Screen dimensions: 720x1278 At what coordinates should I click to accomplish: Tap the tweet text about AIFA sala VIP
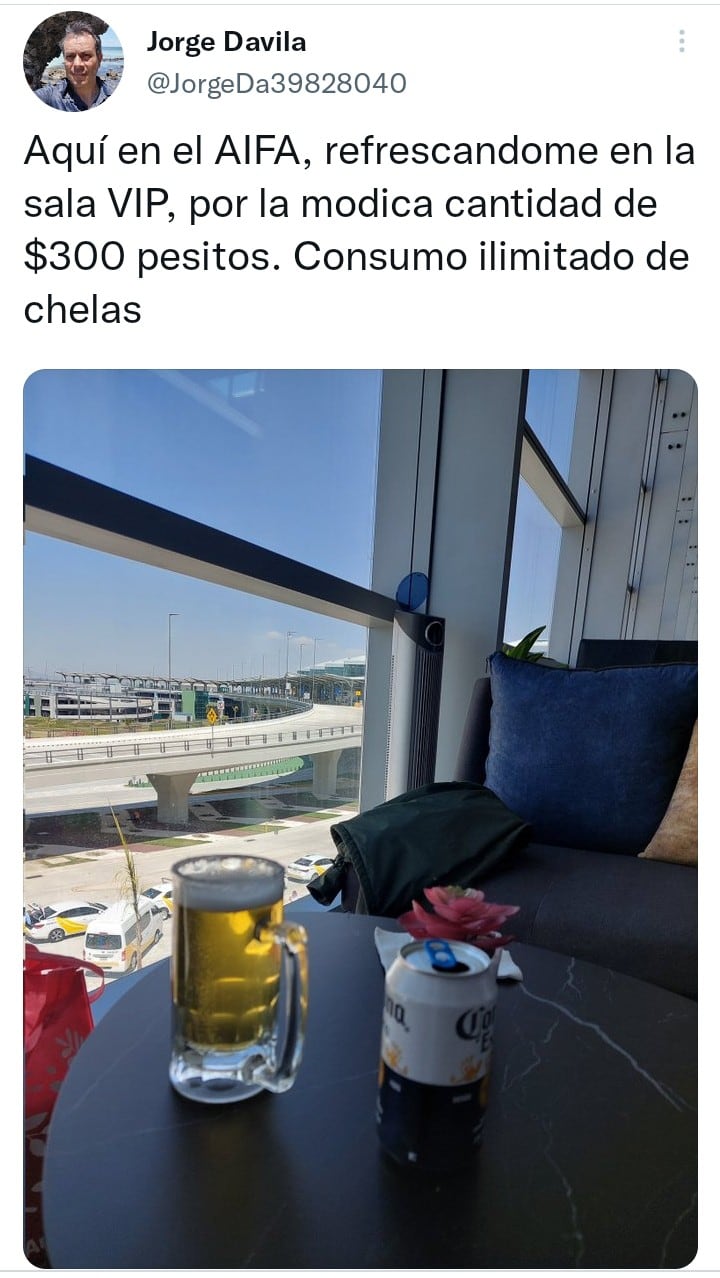tap(359, 230)
